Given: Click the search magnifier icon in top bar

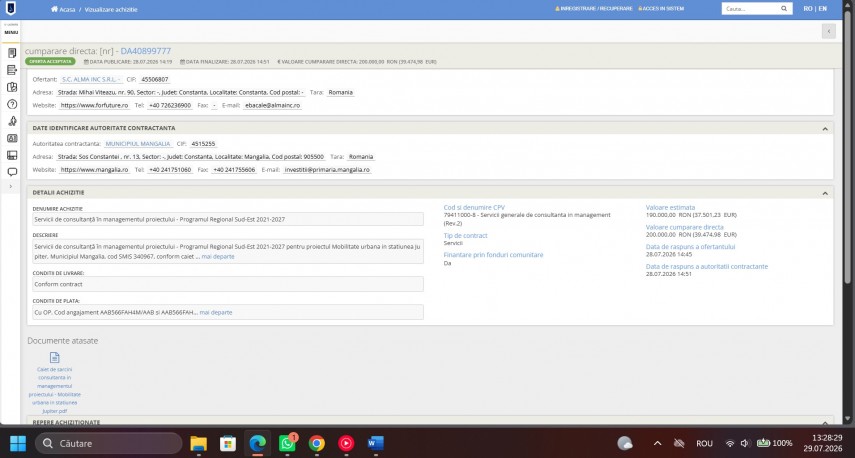Looking at the screenshot, I should pos(784,9).
